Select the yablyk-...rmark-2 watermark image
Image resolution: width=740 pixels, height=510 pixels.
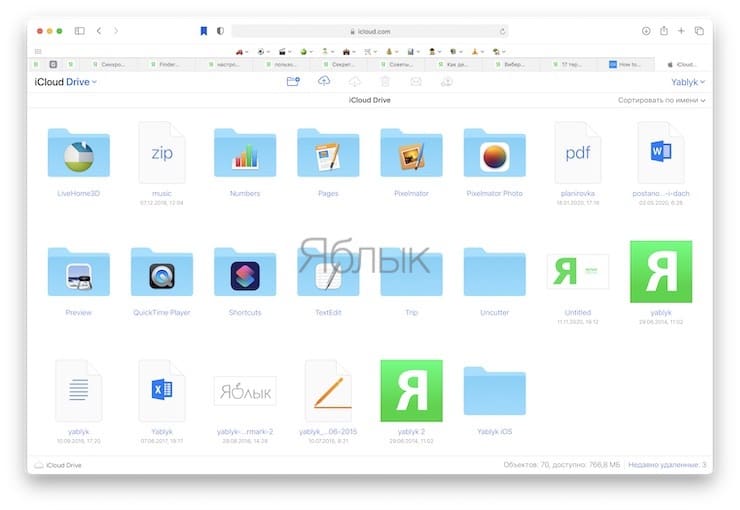(x=245, y=391)
